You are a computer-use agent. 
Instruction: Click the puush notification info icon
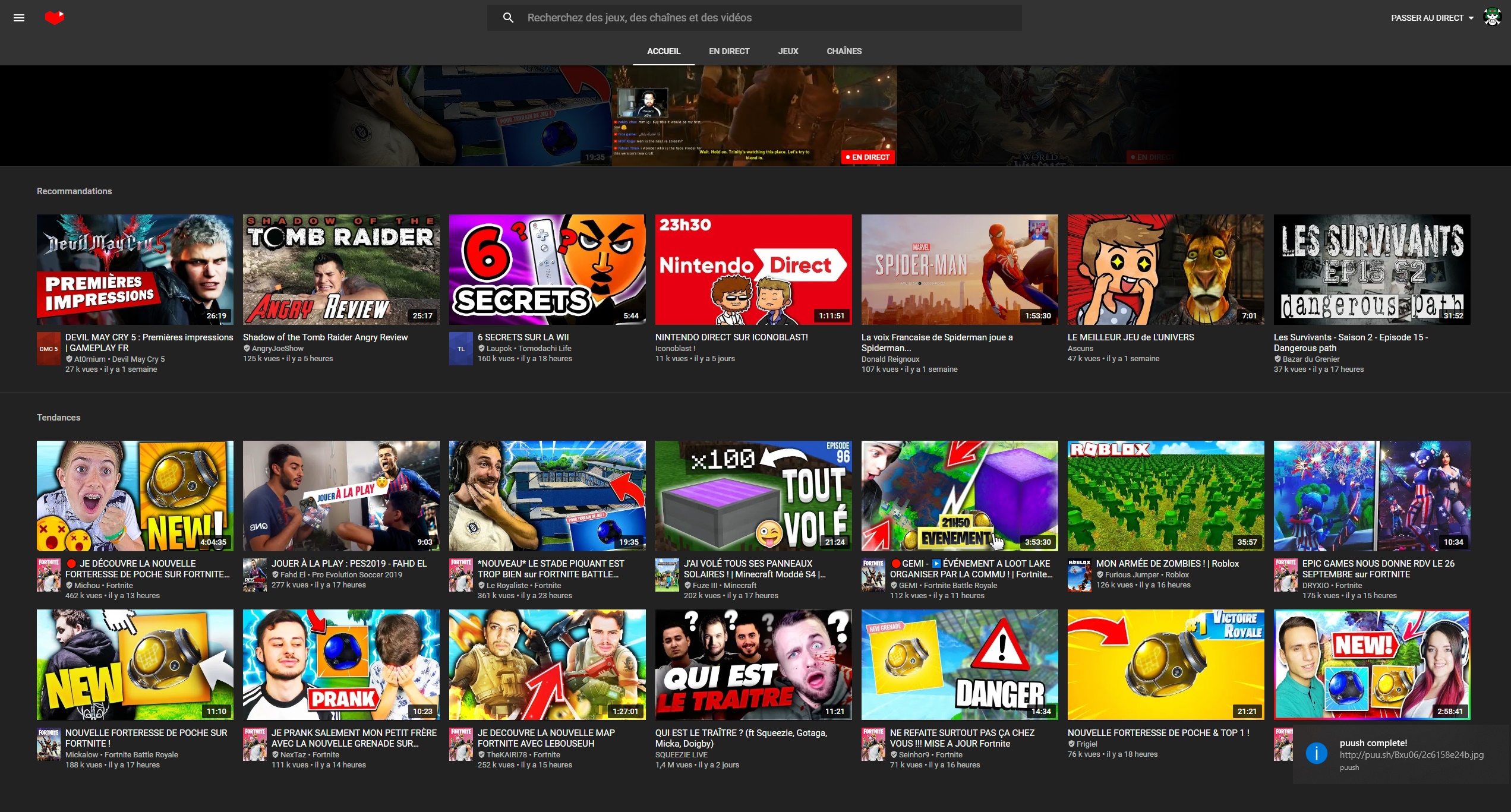click(x=1316, y=754)
